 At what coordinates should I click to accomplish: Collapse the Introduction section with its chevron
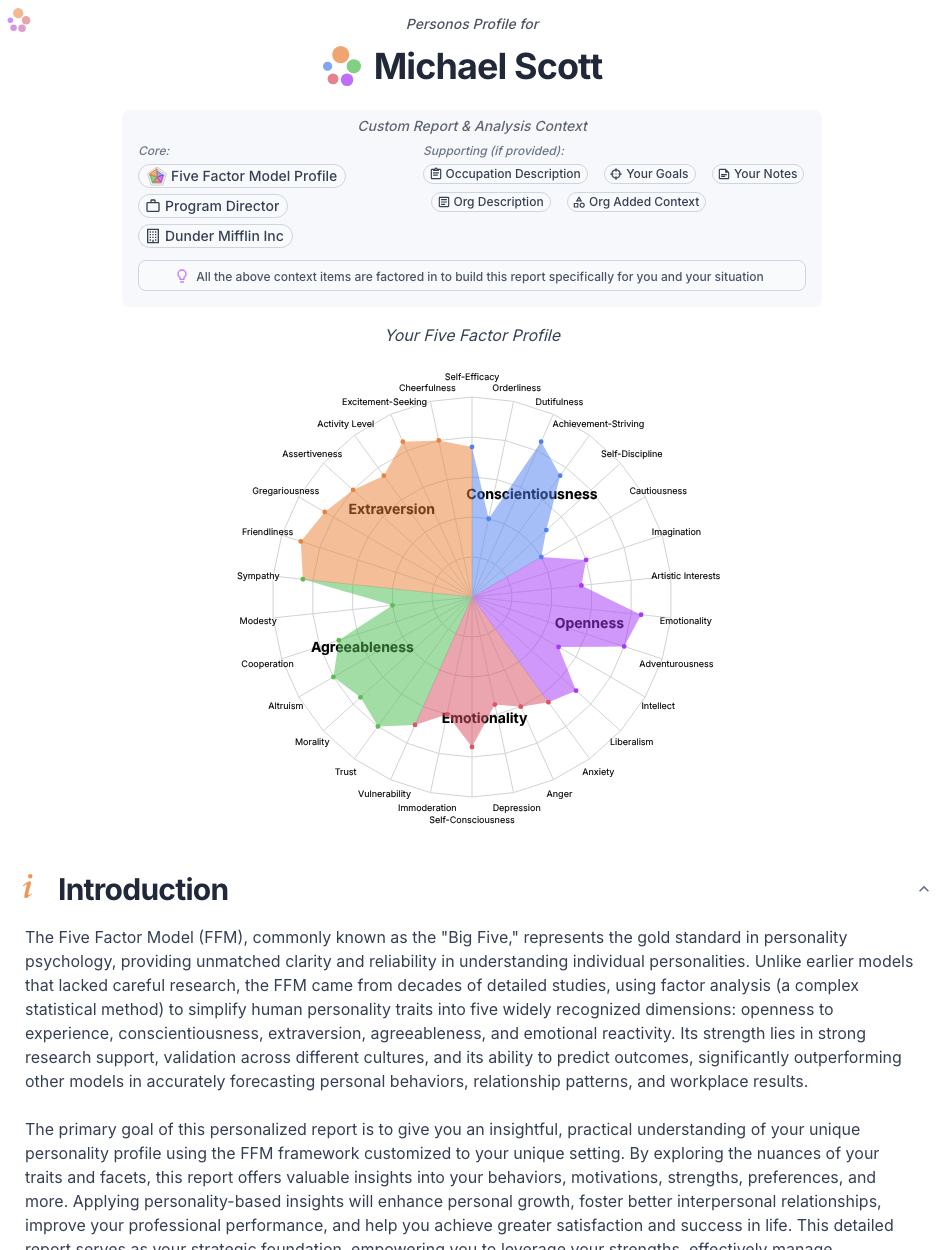point(924,889)
